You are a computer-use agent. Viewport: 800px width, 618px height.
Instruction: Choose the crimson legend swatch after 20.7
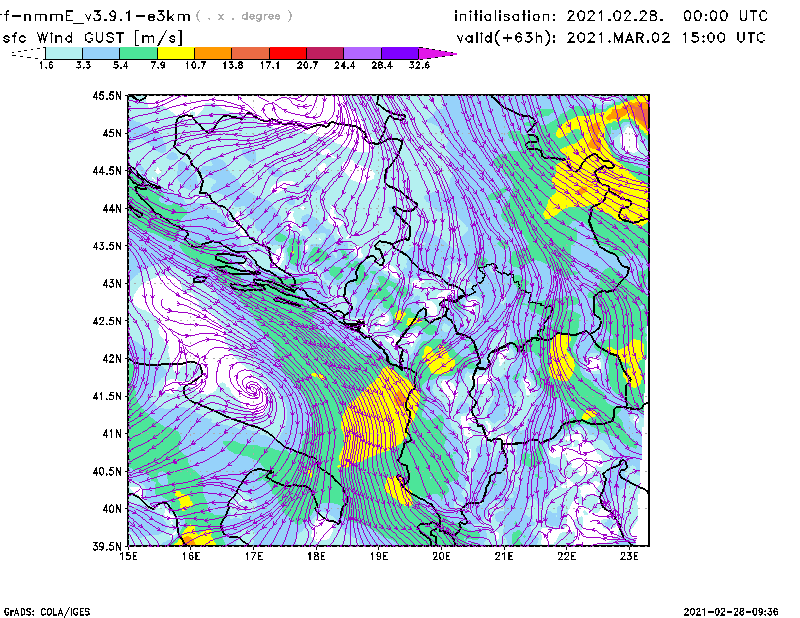[x=325, y=53]
